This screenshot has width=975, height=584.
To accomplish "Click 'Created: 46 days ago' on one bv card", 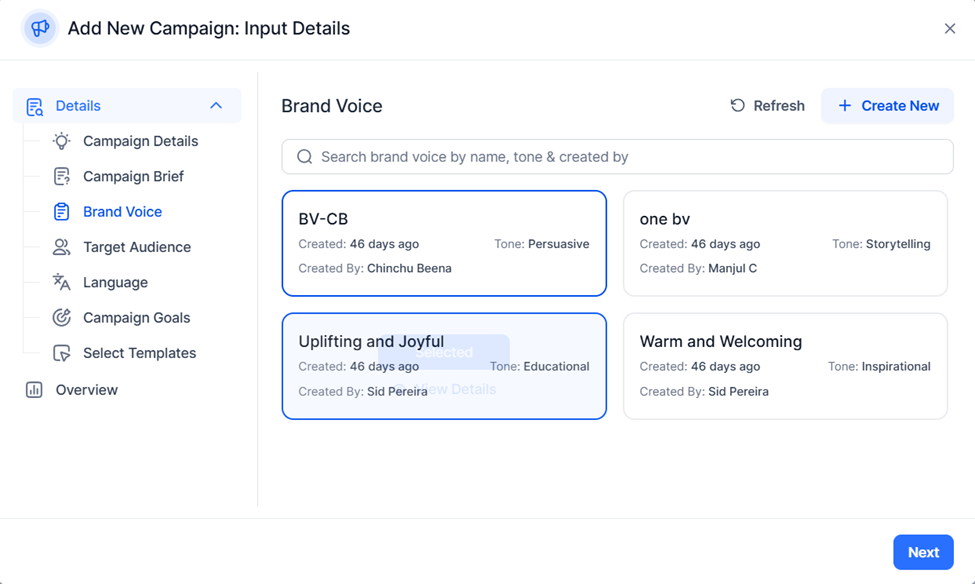I will pos(700,244).
